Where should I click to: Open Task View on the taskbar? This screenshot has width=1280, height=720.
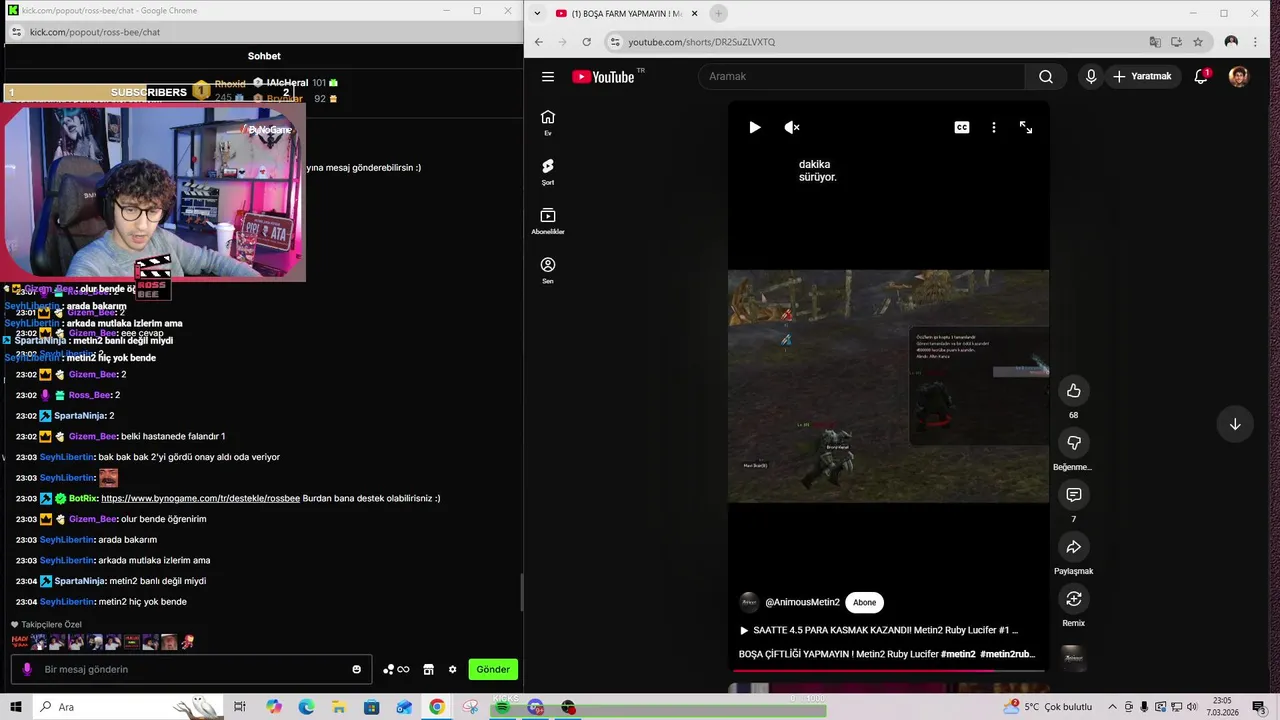coord(240,707)
